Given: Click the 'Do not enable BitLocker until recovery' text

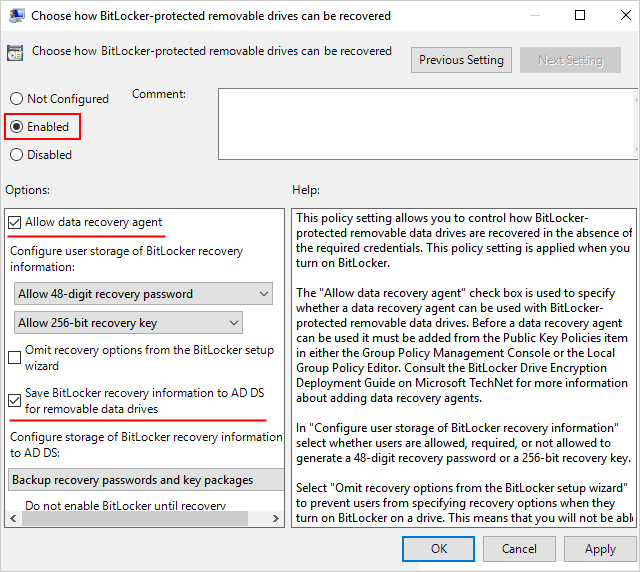Looking at the screenshot, I should (x=125, y=506).
